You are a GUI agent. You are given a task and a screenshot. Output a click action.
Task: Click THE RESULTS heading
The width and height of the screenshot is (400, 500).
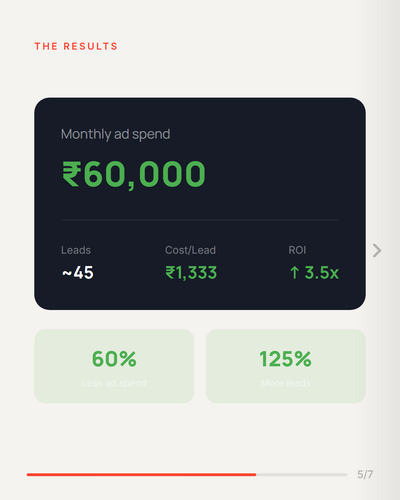point(76,46)
